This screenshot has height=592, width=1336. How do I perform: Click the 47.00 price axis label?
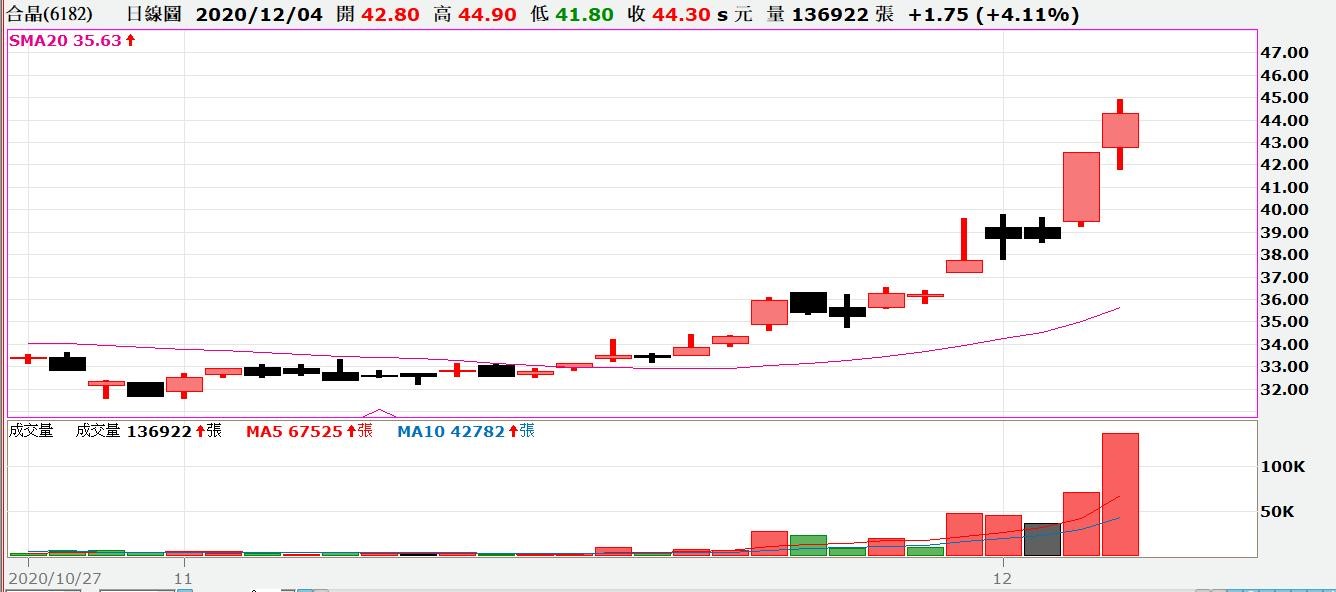click(x=1284, y=52)
